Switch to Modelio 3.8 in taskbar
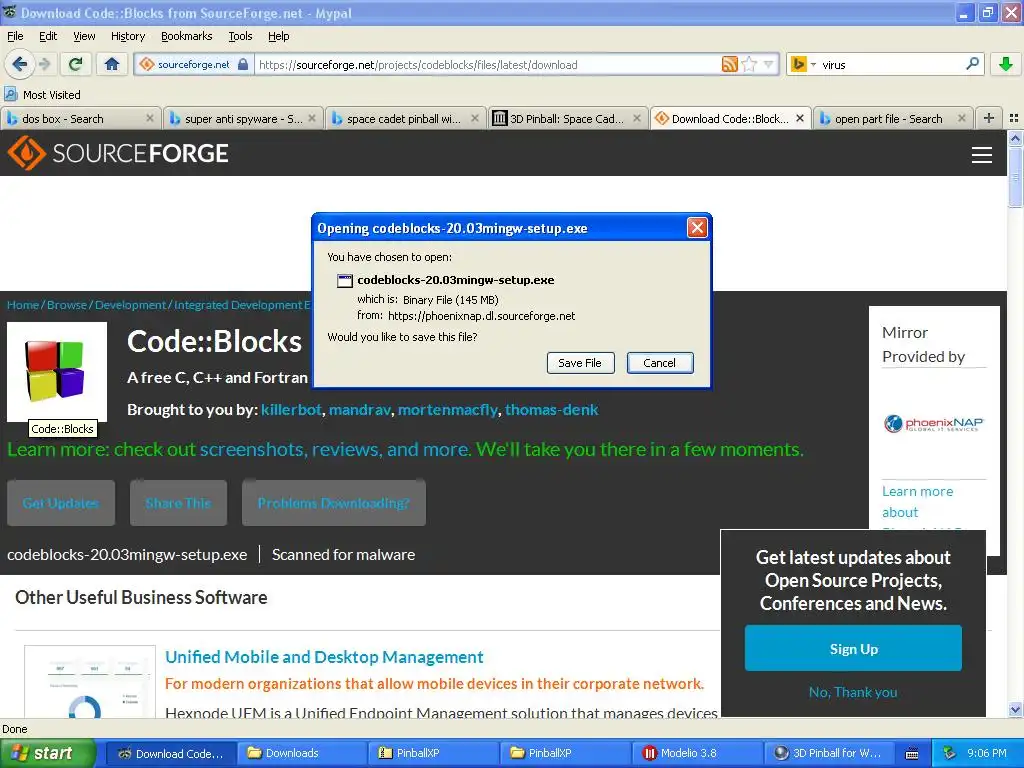This screenshot has width=1024, height=768. pos(696,753)
